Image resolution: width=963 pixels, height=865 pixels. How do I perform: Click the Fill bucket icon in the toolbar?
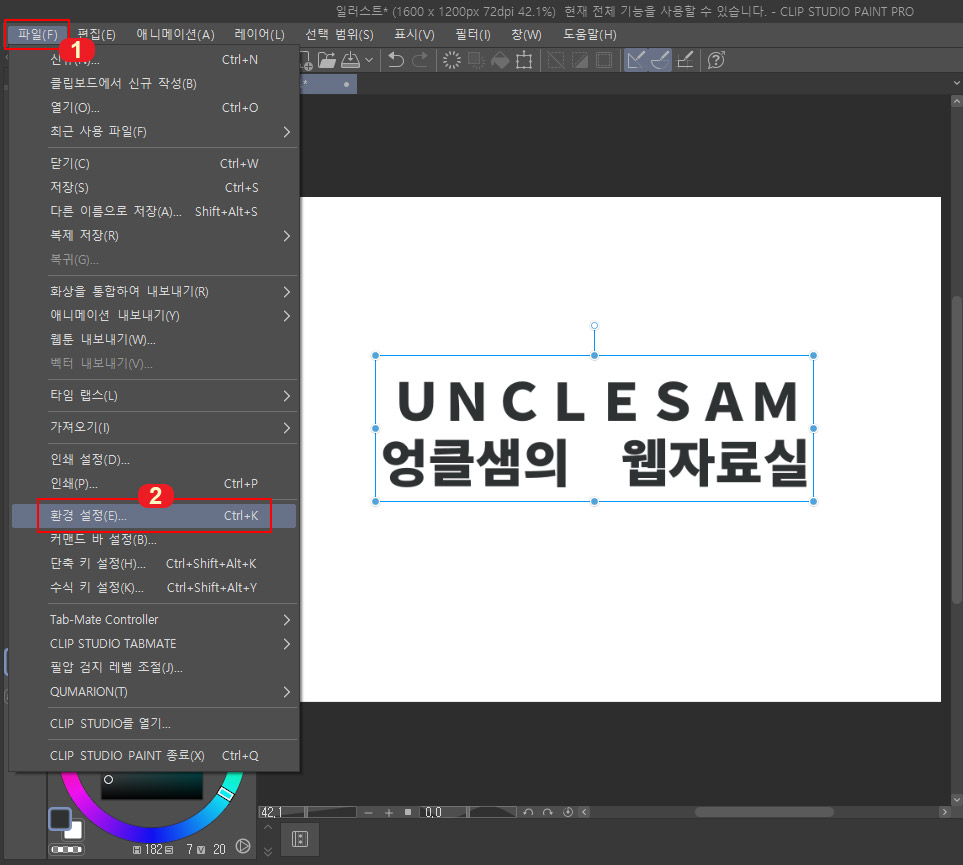coord(500,60)
